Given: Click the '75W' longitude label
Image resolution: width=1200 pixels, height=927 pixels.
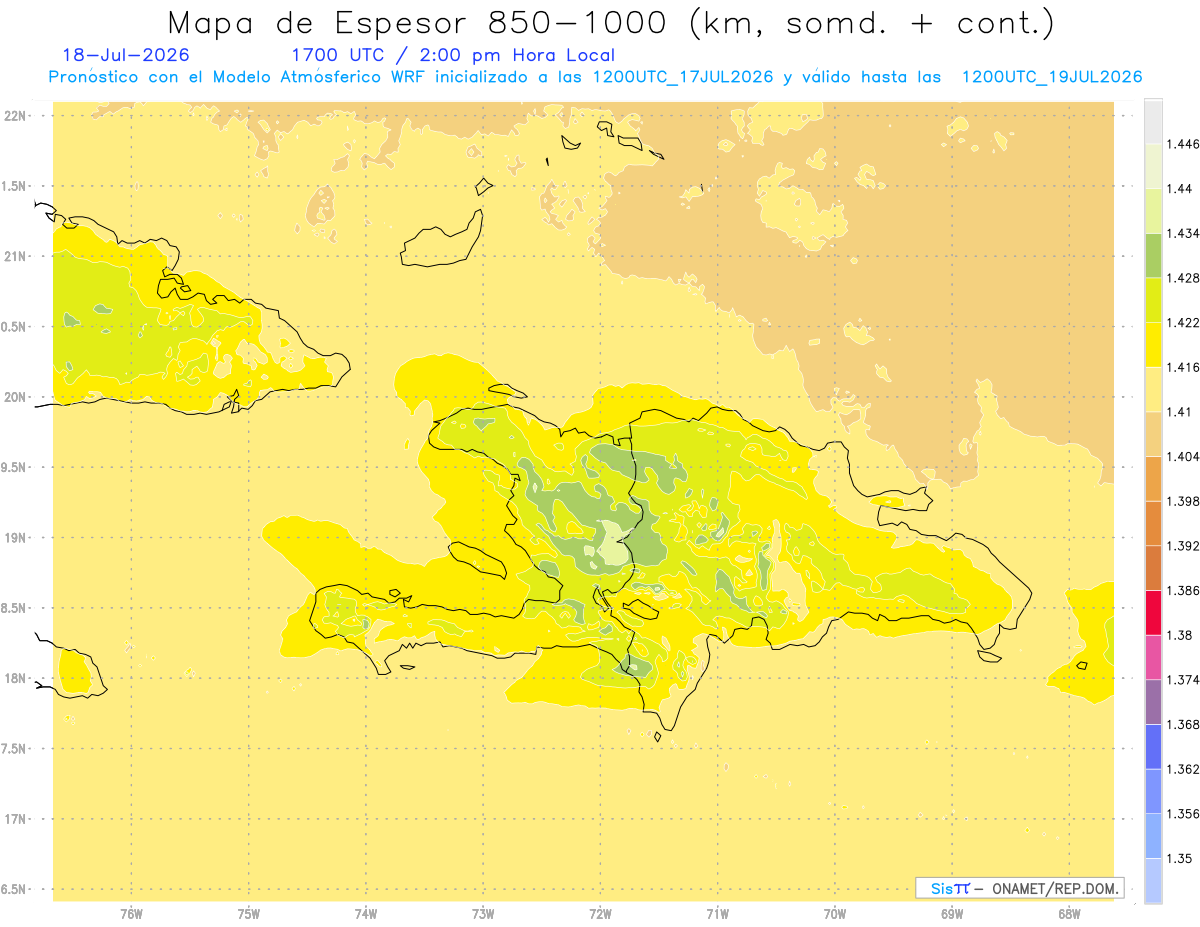Looking at the screenshot, I should [249, 914].
